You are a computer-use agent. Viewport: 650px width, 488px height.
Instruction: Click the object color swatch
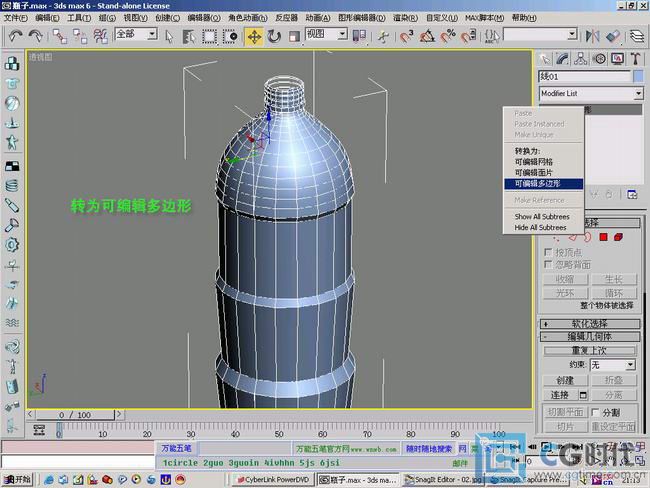pyautogui.click(x=638, y=76)
